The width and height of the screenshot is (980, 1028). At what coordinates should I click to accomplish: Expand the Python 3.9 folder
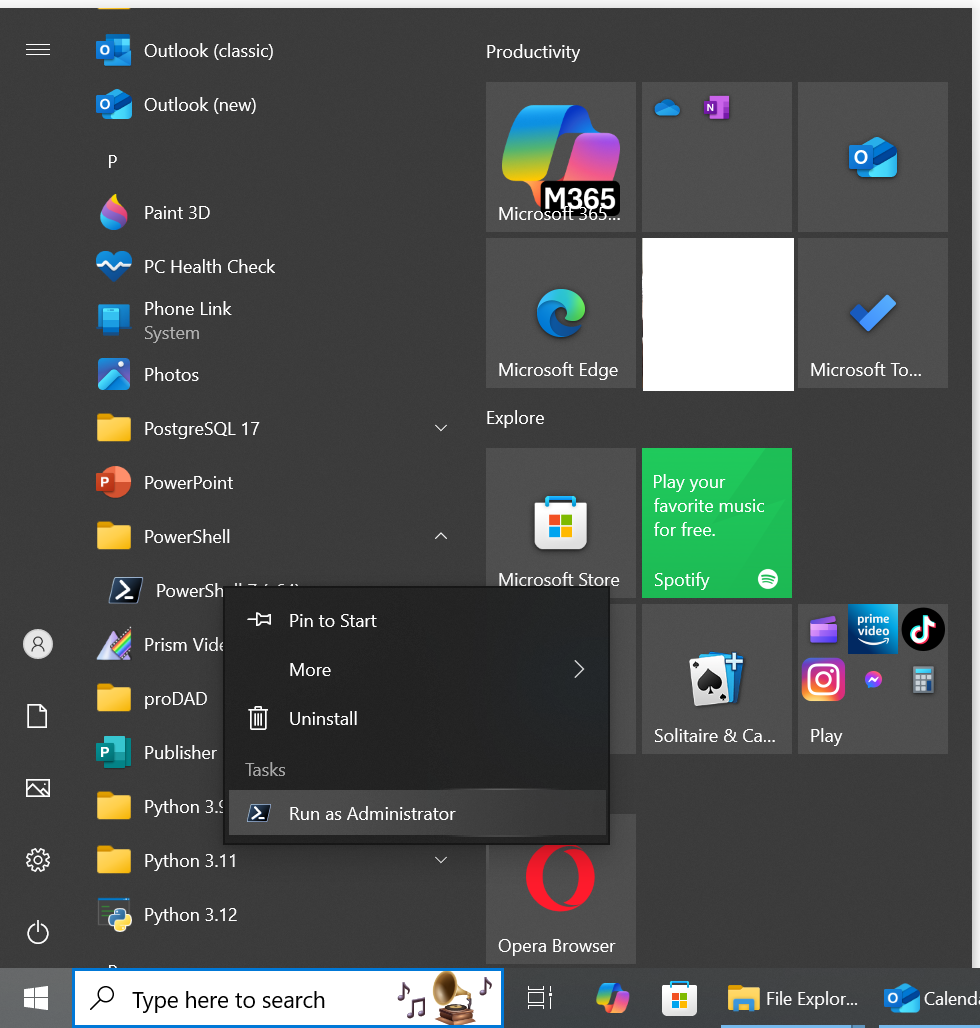click(x=159, y=807)
